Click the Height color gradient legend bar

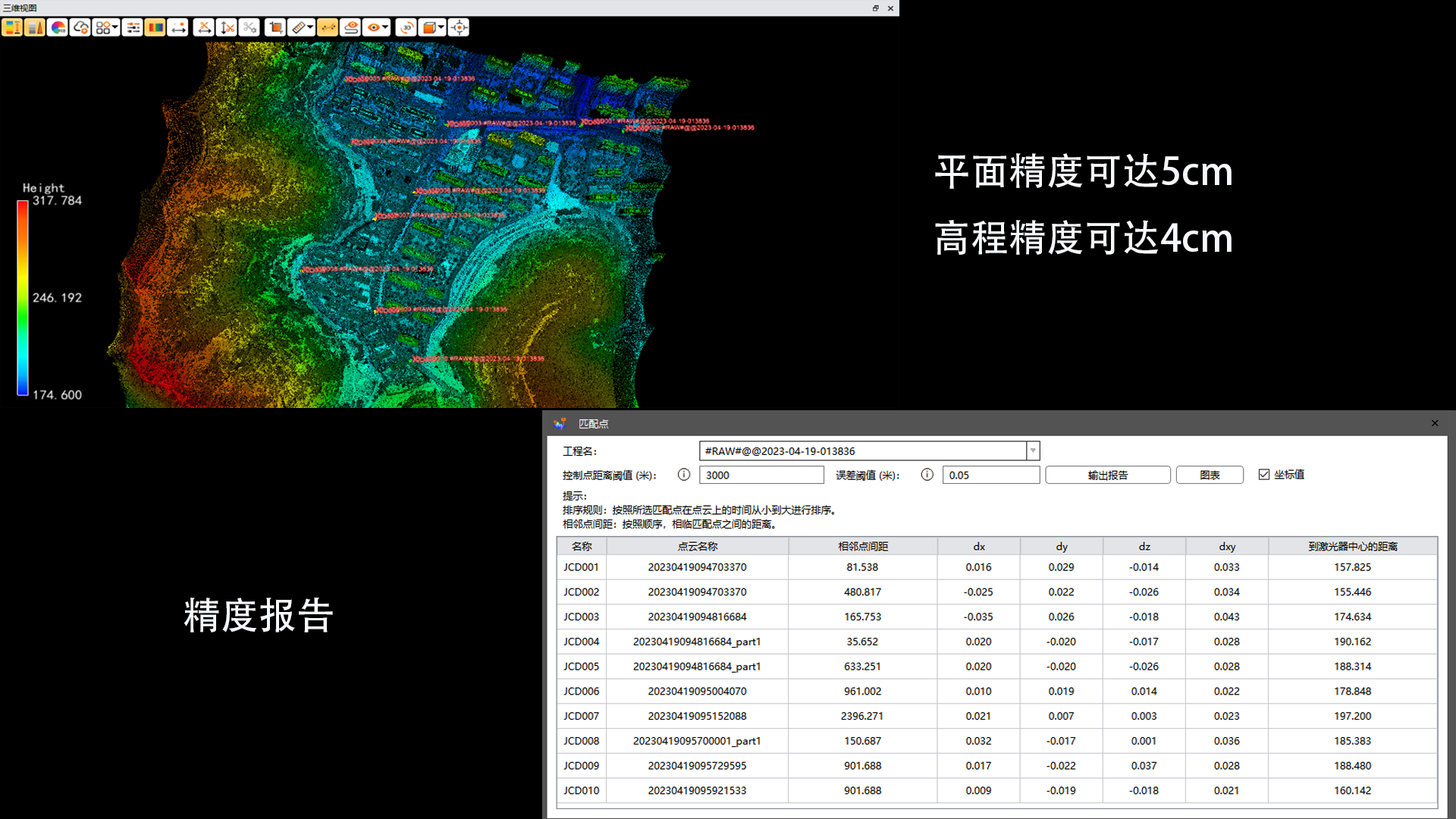[x=23, y=297]
